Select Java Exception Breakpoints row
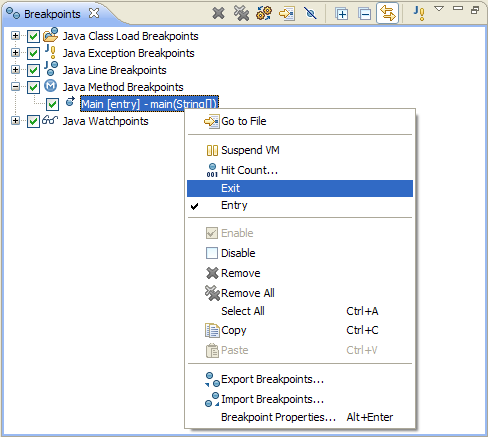The width and height of the screenshot is (488, 437). [x=128, y=53]
